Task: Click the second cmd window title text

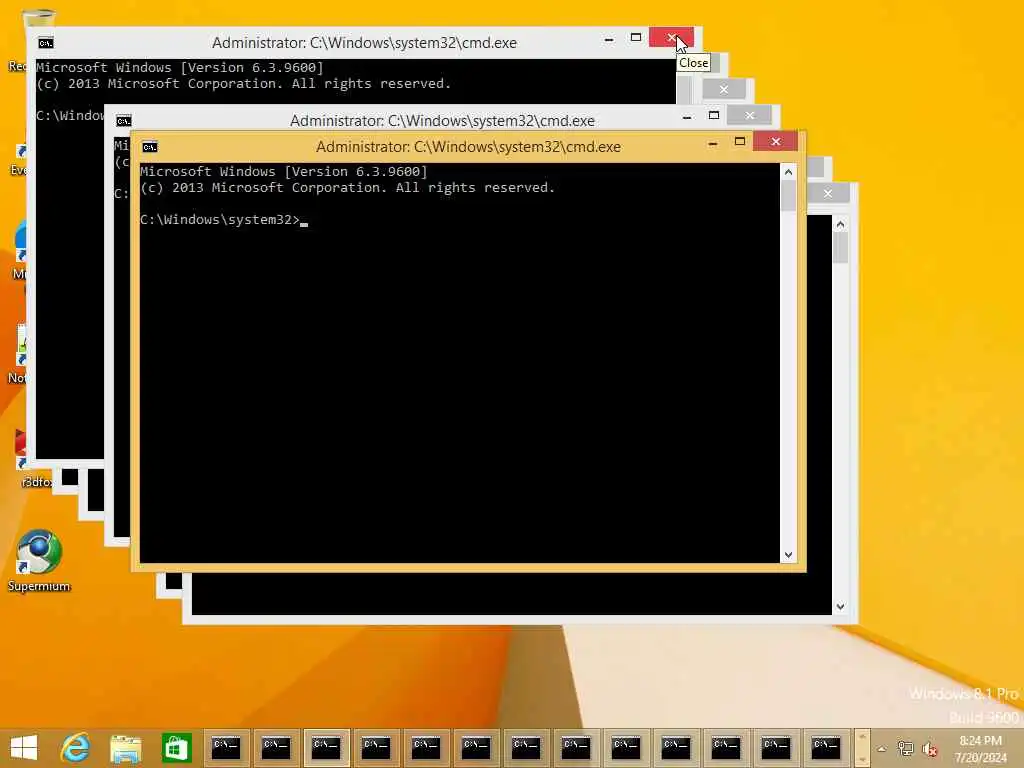Action: point(442,121)
